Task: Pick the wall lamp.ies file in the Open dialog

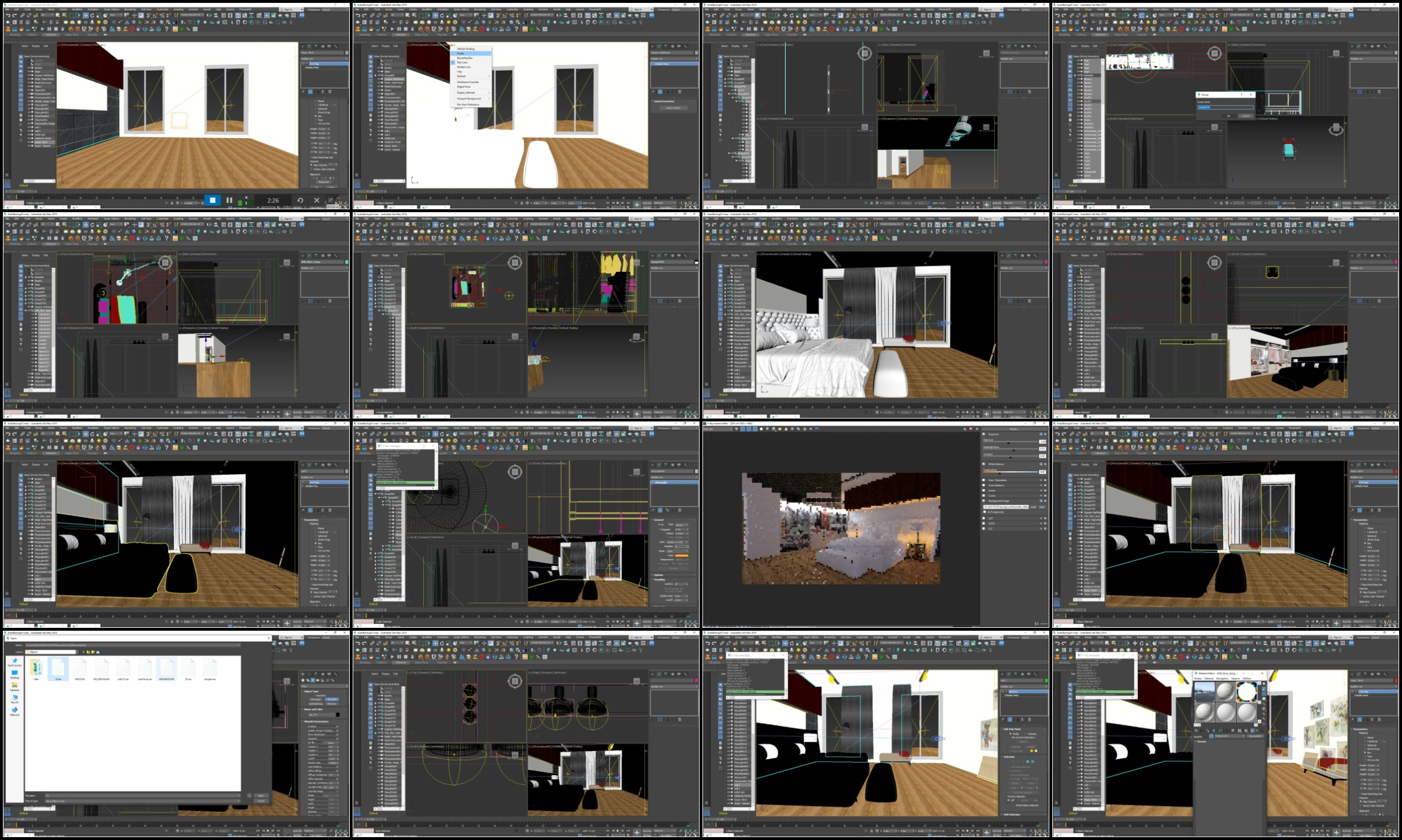Action: [x=145, y=669]
